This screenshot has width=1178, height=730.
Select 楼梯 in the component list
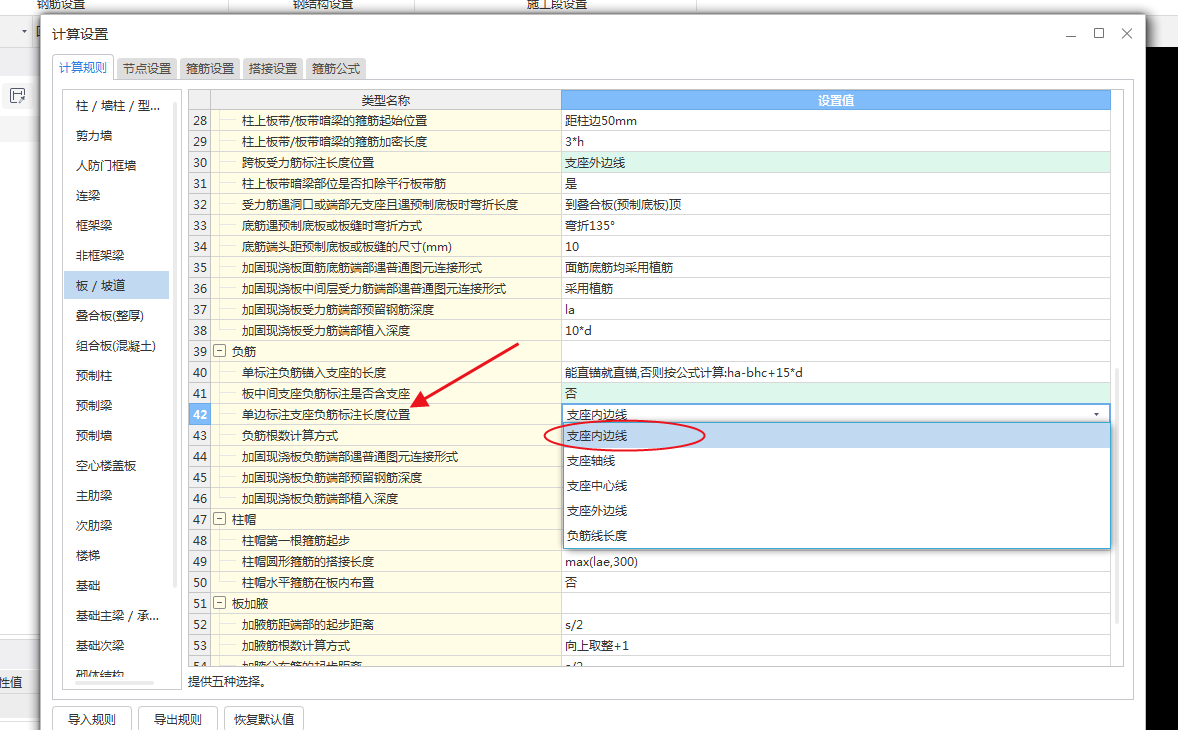point(117,556)
